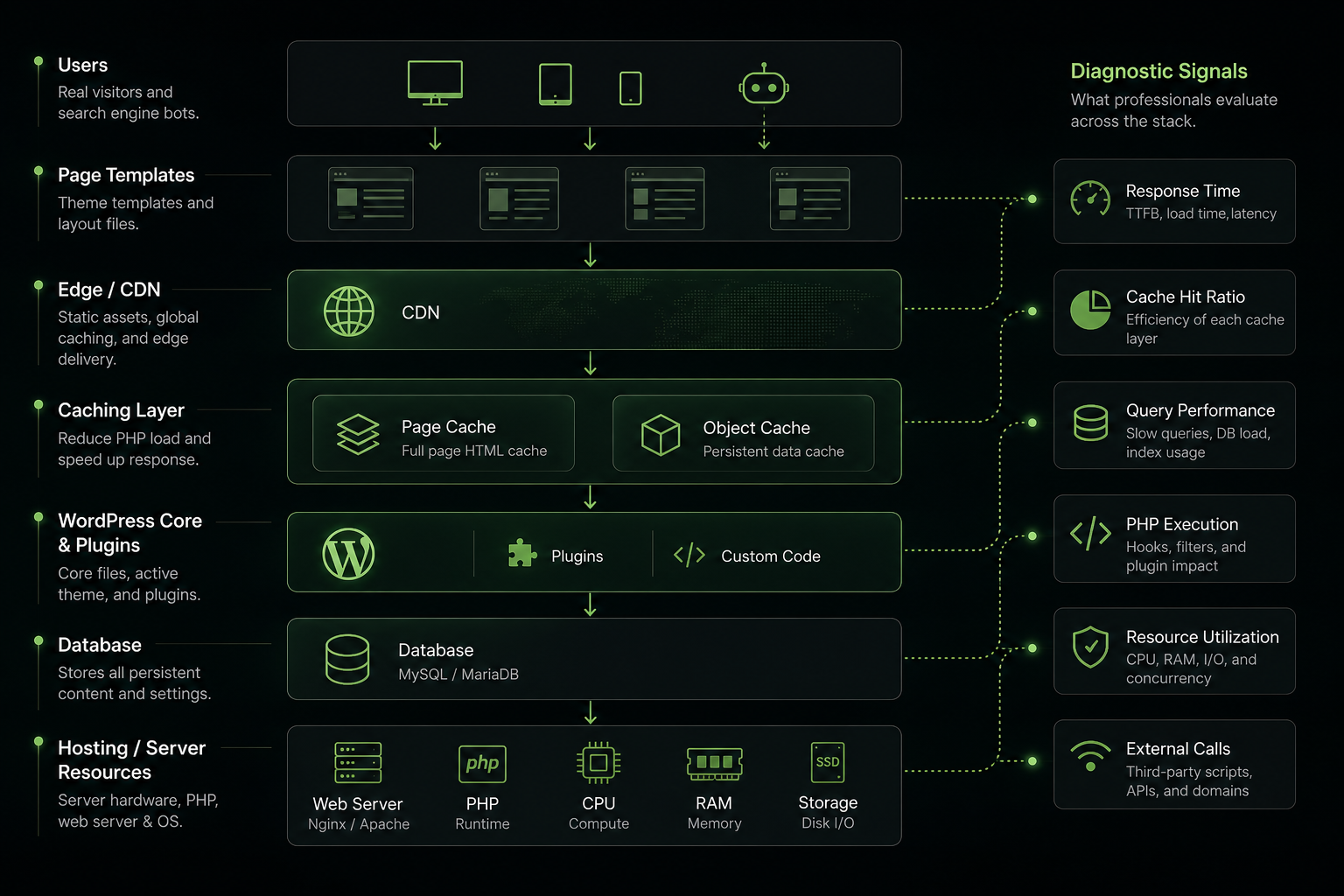This screenshot has width=1344, height=896.
Task: Select the Resource Utilization shield icon
Action: (1090, 647)
